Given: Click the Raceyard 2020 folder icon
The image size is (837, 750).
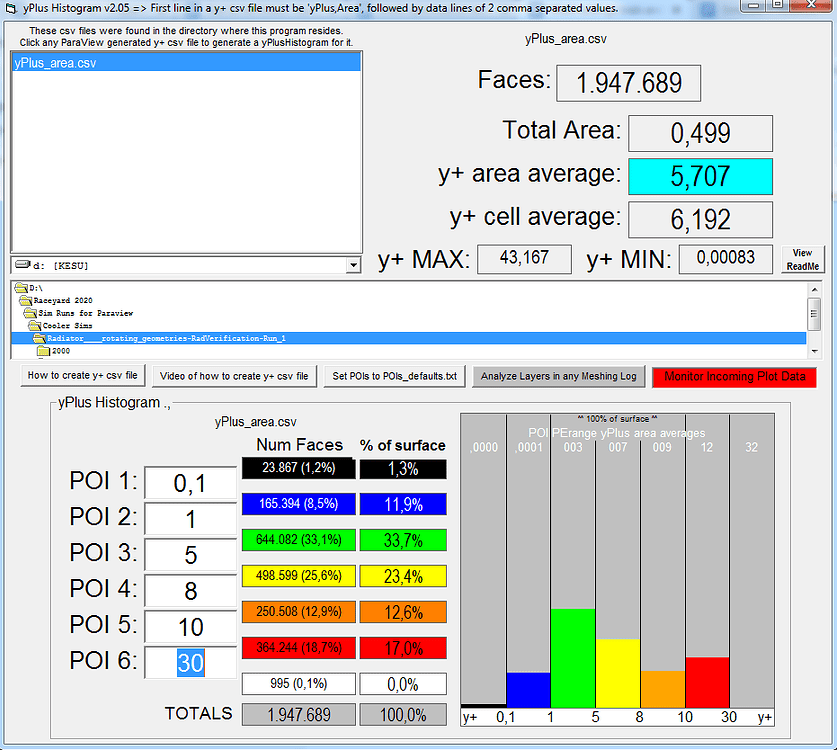Looking at the screenshot, I should [24, 299].
